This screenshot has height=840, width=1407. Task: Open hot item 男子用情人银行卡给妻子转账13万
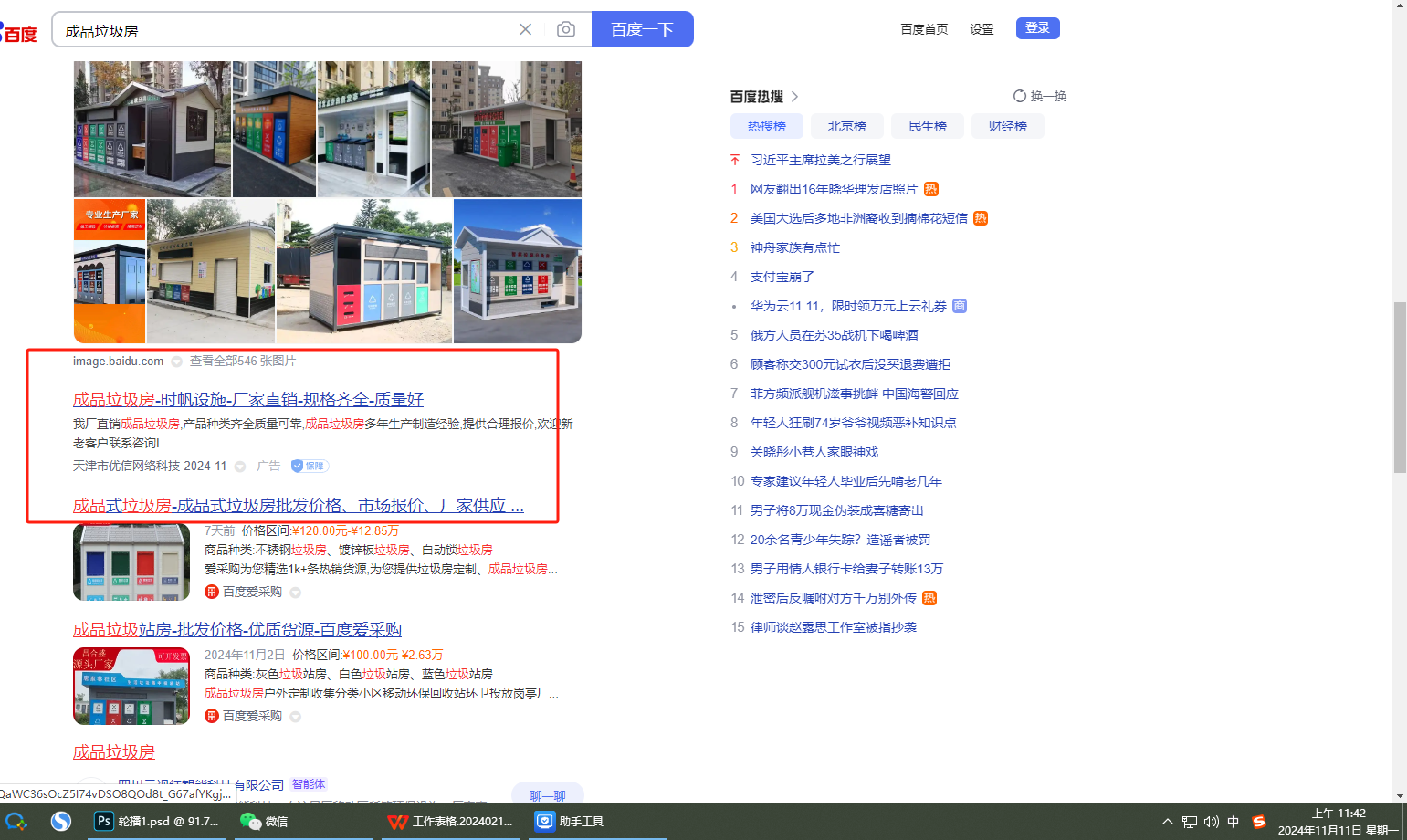pos(846,569)
